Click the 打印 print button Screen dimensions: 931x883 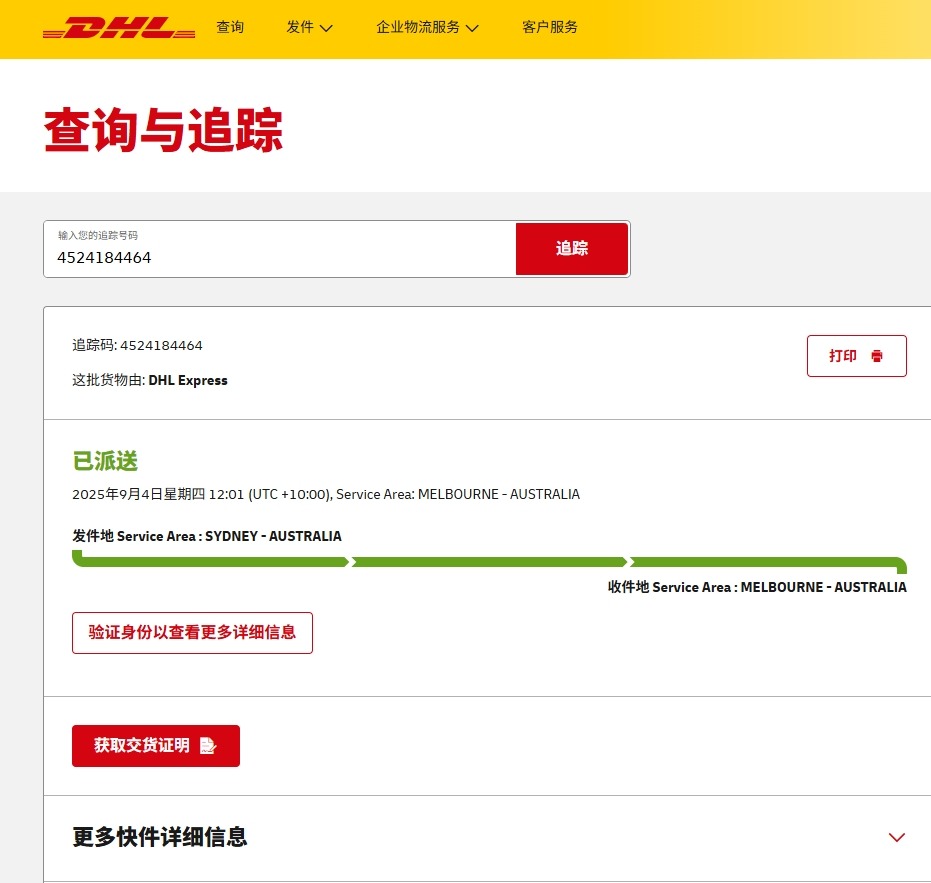(856, 356)
